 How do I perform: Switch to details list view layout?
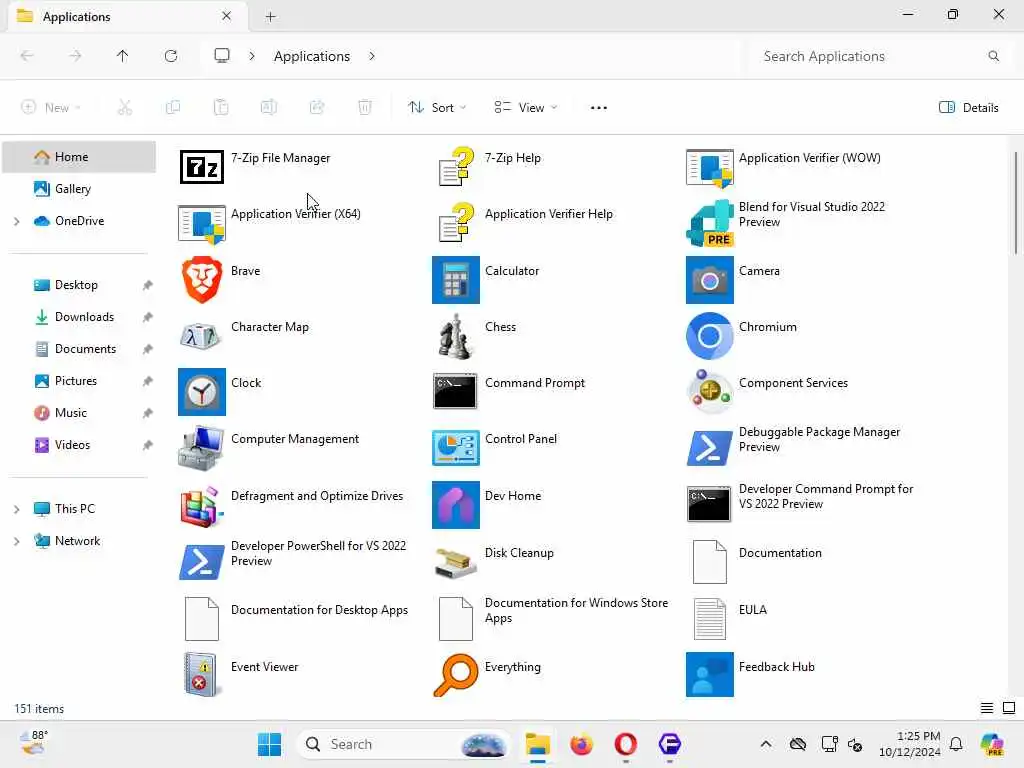[987, 708]
